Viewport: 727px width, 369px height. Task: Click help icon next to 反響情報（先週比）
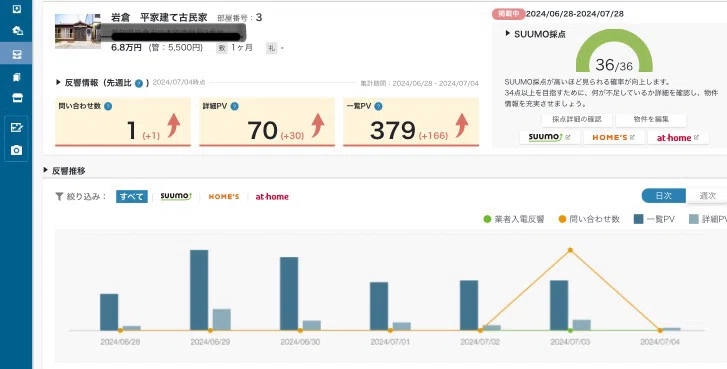139,83
